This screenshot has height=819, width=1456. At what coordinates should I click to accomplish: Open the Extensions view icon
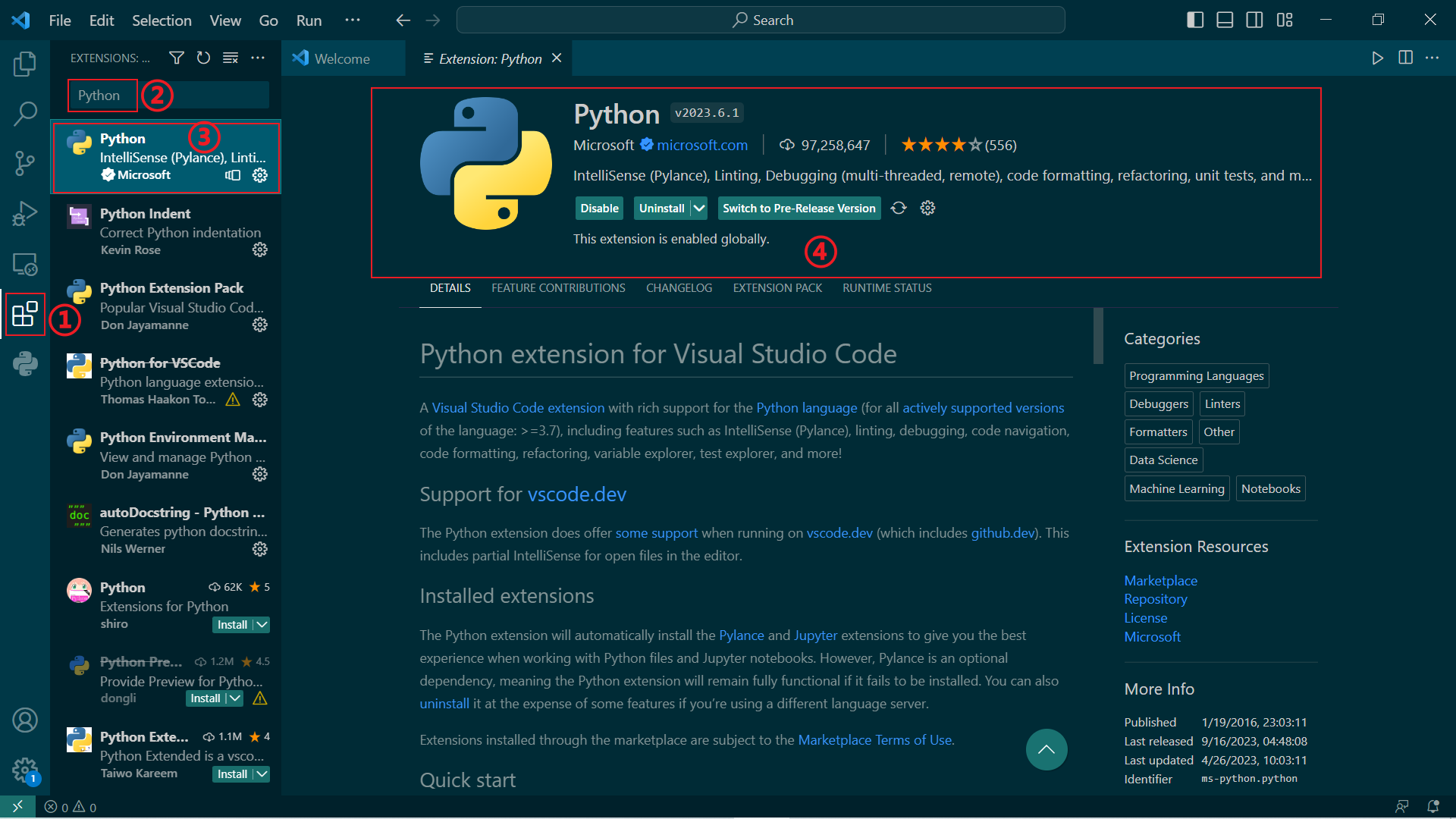pyautogui.click(x=25, y=314)
